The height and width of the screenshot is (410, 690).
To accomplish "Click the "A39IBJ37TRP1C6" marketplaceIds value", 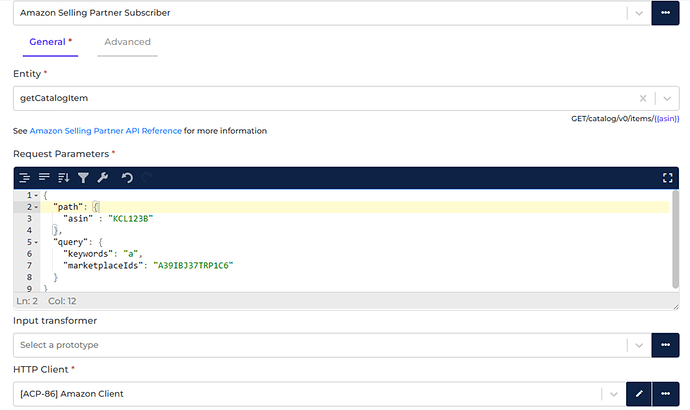I will (x=193, y=266).
